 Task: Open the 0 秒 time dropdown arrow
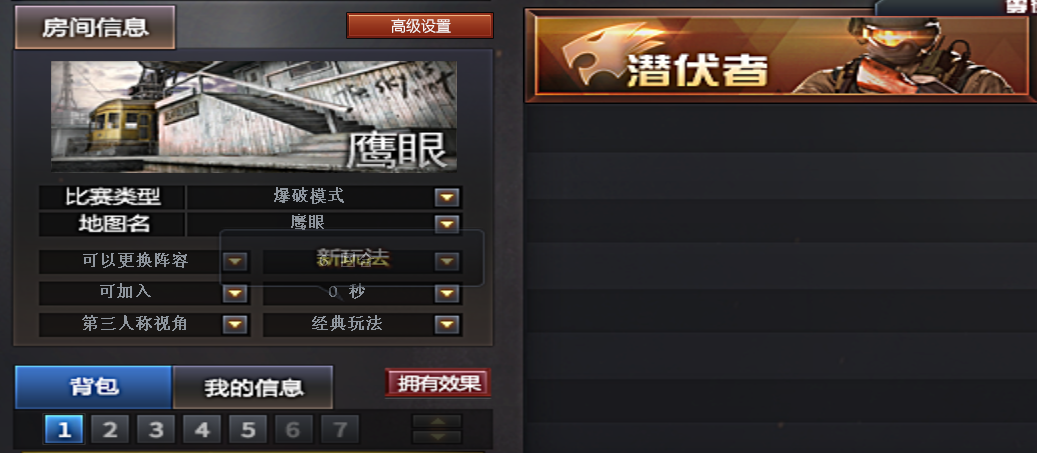tap(447, 293)
